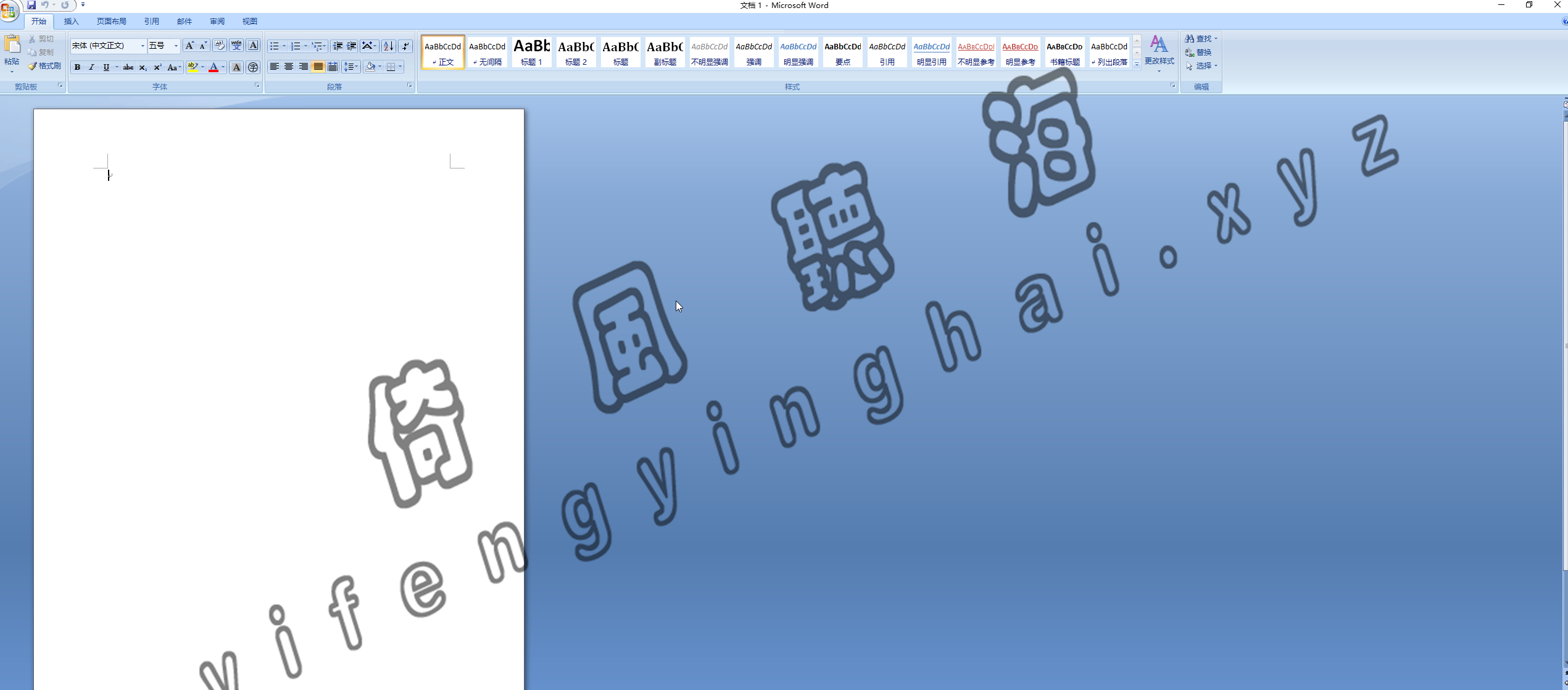Open the font size dropdown

coord(176,46)
